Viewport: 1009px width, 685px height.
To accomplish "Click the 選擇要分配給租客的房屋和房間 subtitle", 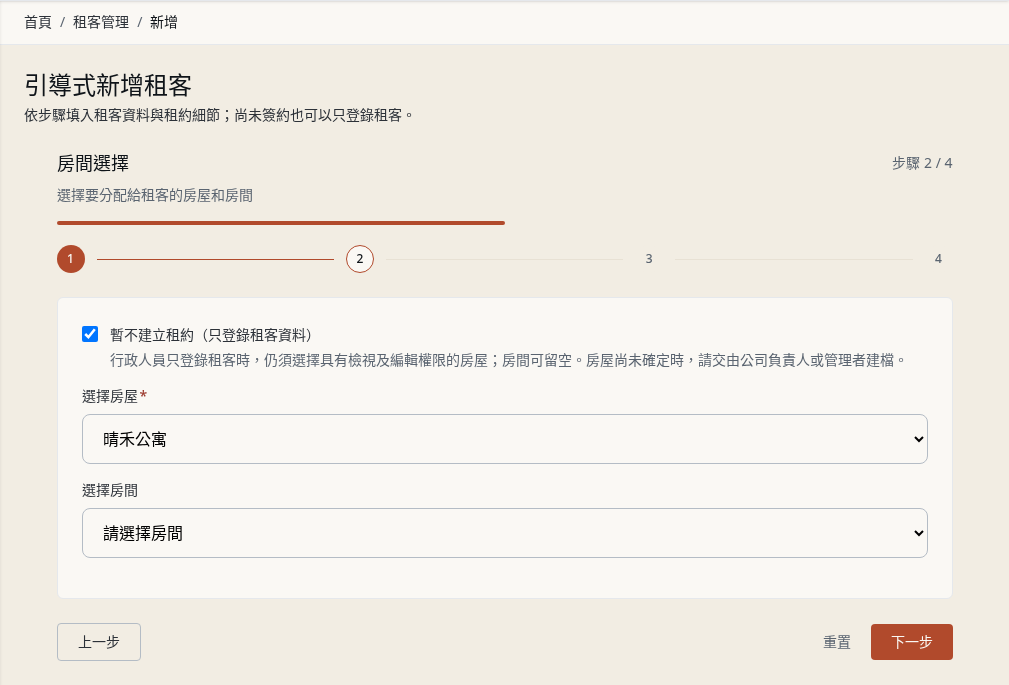I will (155, 196).
